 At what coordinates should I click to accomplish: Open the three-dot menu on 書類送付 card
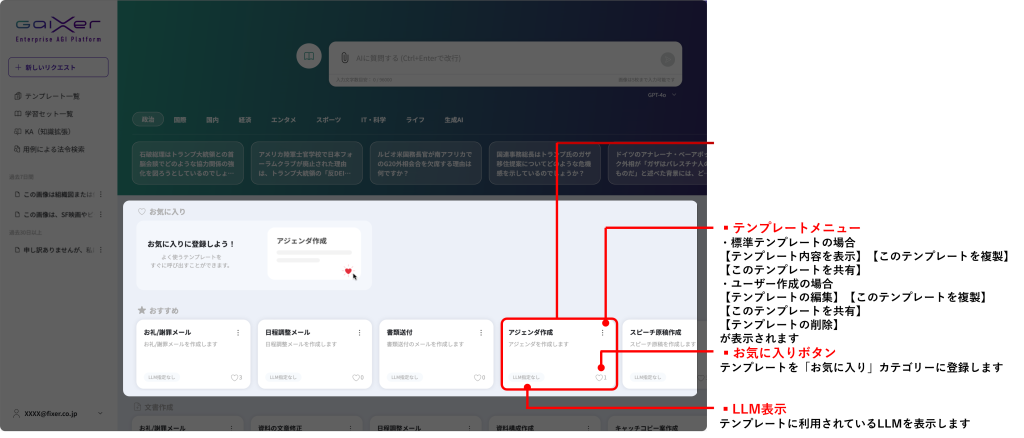pyautogui.click(x=482, y=332)
